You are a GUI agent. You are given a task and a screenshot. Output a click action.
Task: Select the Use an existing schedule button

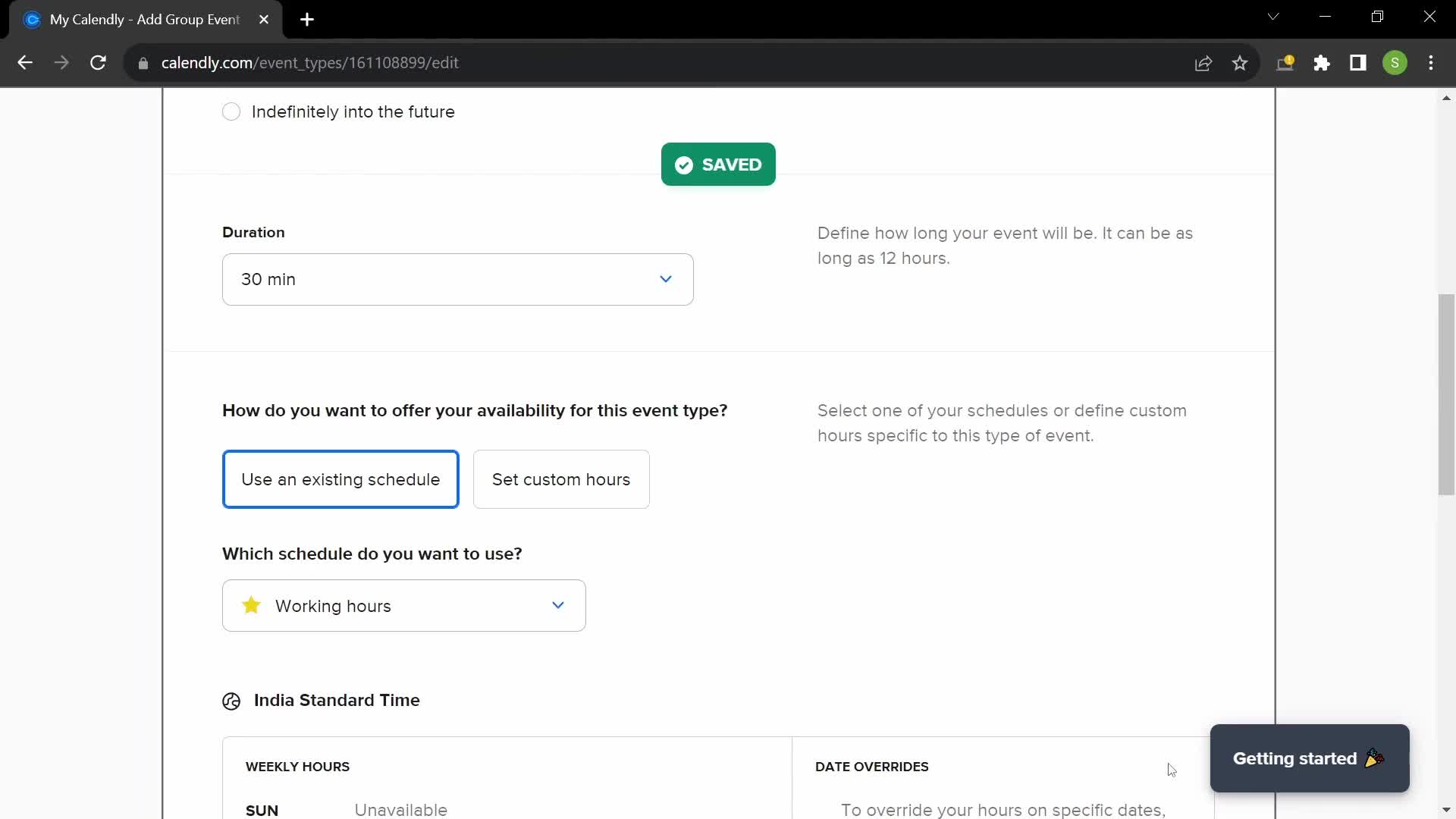(342, 481)
